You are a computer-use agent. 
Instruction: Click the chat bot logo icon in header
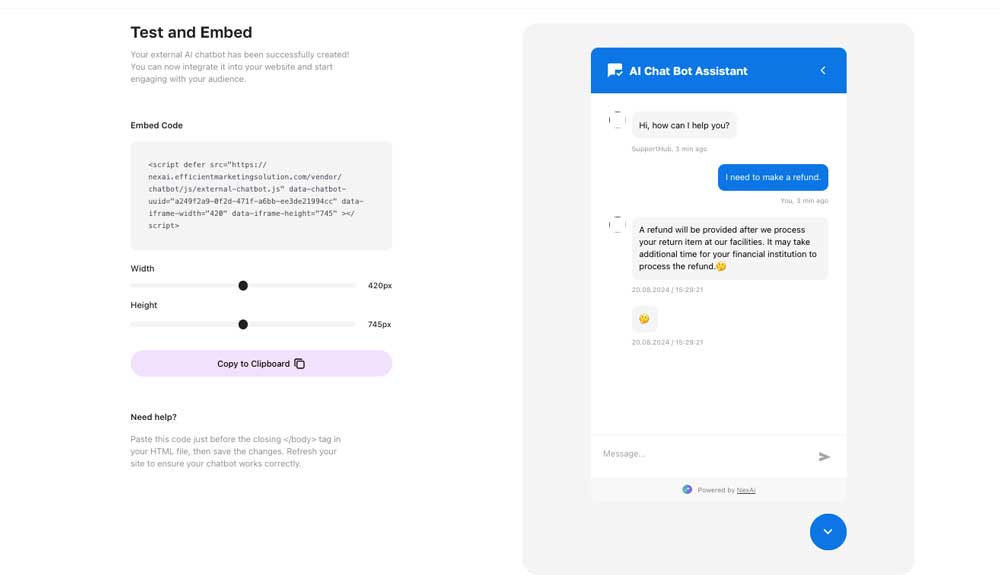[x=615, y=71]
